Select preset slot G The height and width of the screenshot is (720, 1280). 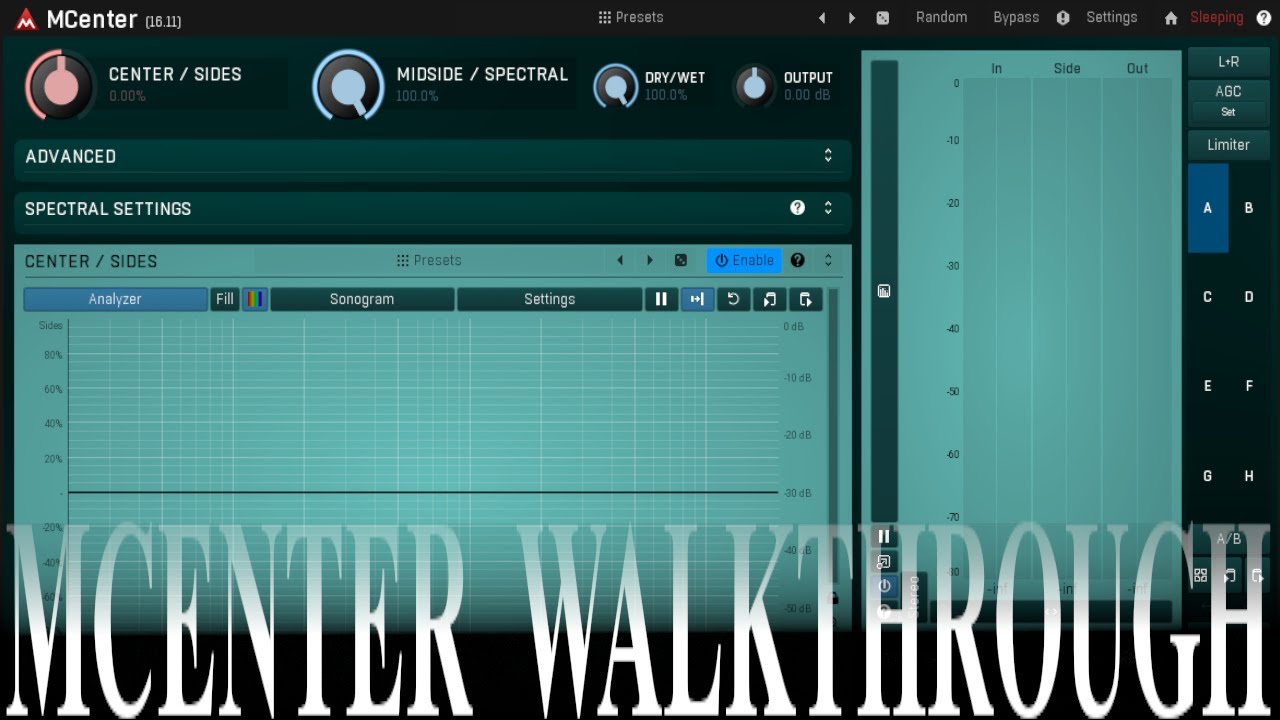coord(1208,476)
